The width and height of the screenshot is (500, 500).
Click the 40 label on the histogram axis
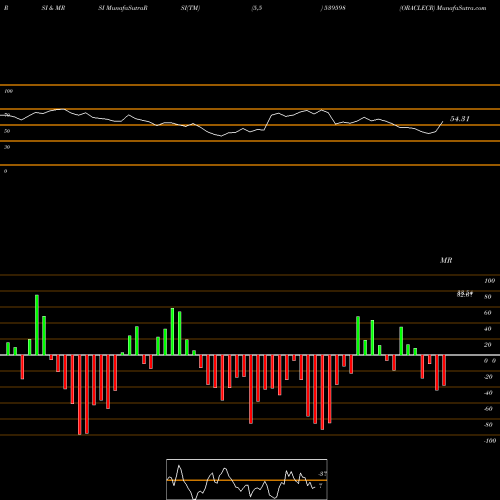(x=488, y=329)
